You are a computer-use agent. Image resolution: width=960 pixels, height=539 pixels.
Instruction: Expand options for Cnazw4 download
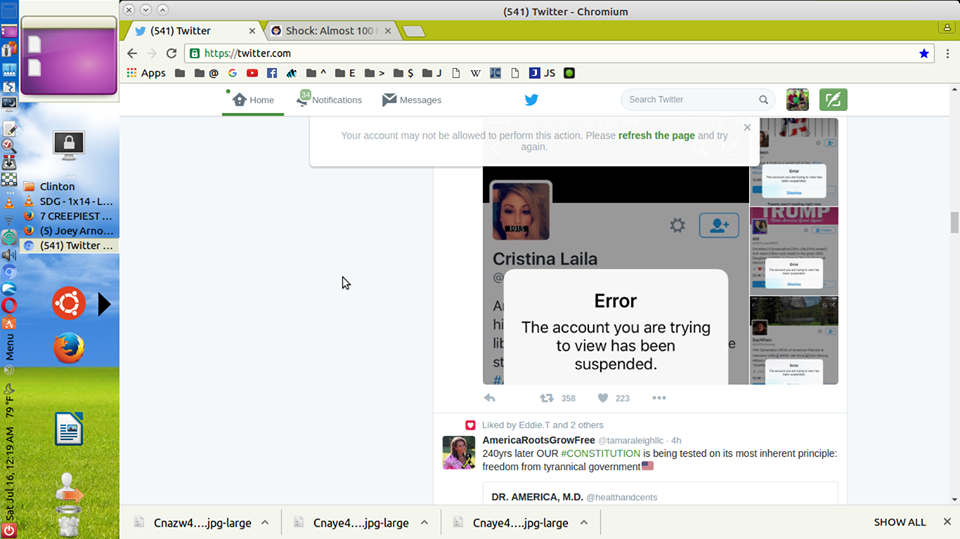click(265, 522)
